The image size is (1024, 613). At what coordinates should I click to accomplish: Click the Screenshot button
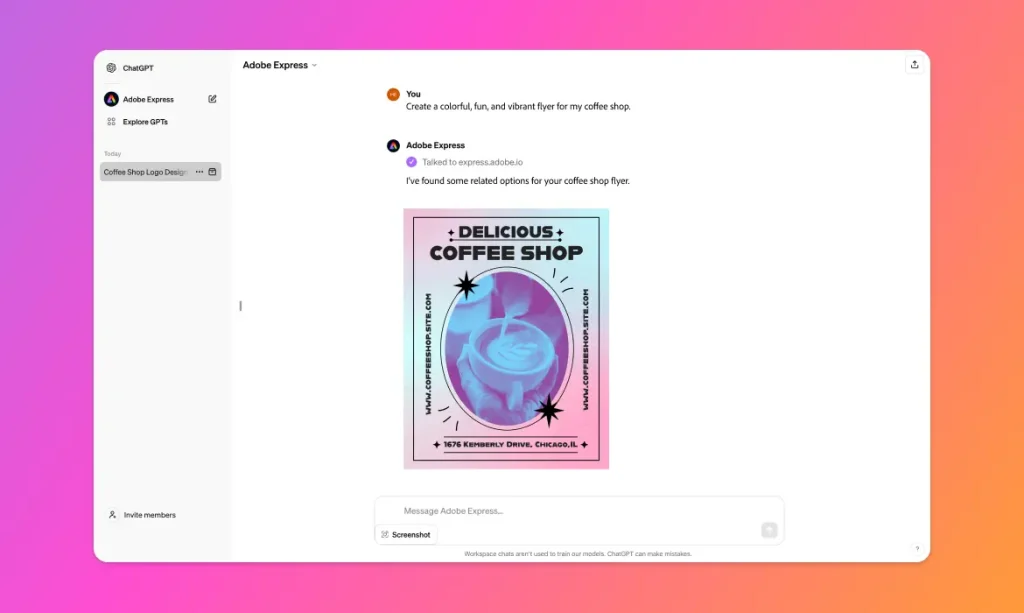[406, 535]
